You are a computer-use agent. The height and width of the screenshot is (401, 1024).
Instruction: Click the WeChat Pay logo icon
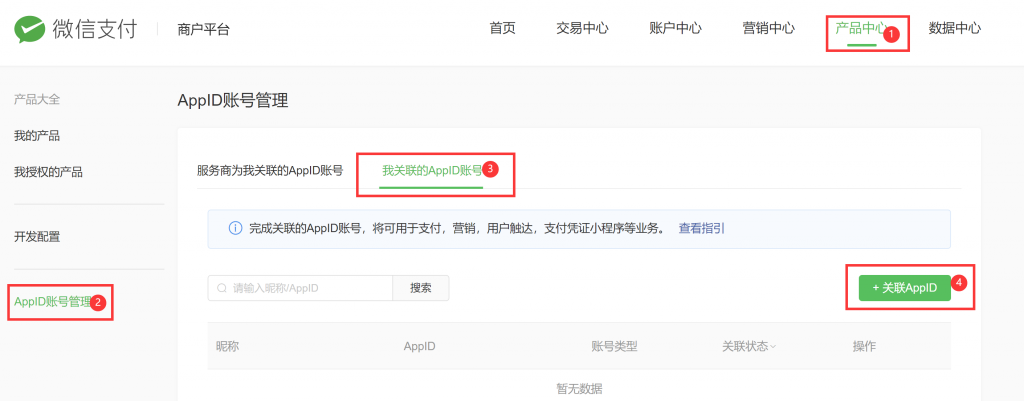coord(28,29)
